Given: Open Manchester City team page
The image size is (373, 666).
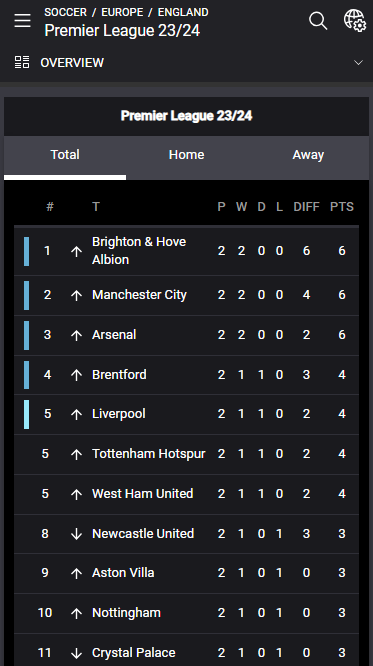Looking at the screenshot, I should [139, 295].
